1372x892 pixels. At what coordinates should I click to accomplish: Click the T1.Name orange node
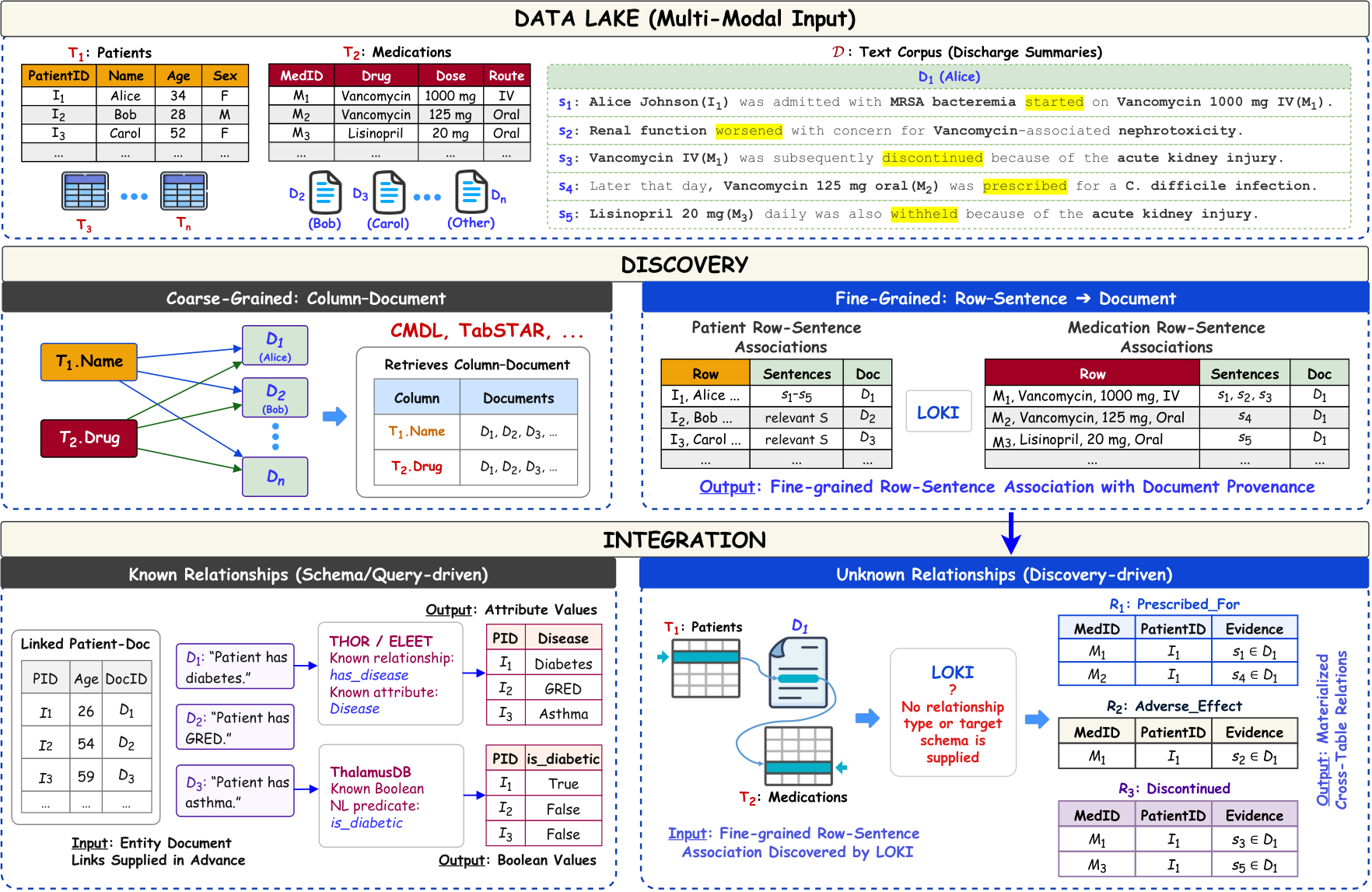(x=89, y=362)
